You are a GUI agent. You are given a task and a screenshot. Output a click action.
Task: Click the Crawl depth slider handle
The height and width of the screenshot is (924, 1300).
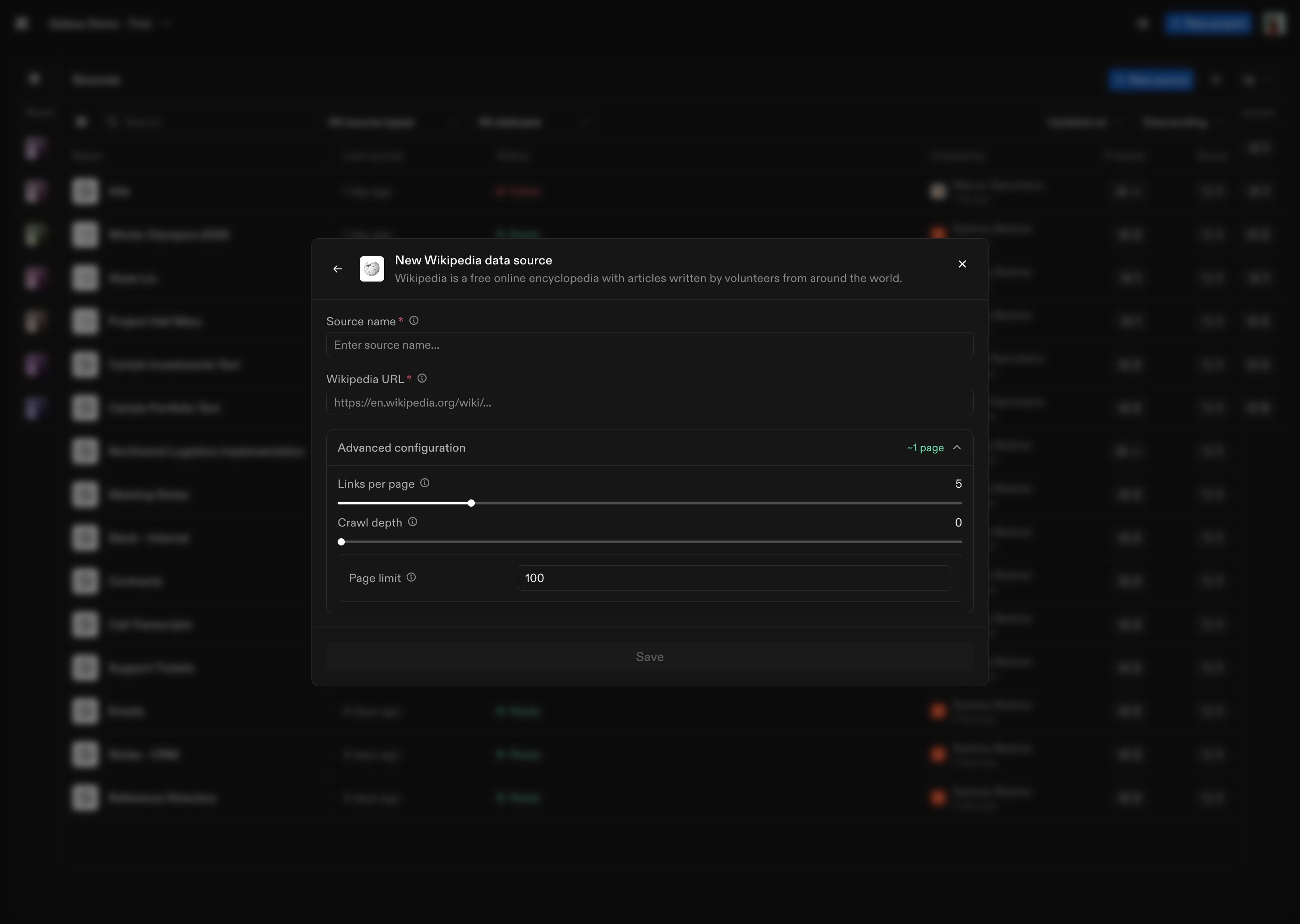[342, 542]
